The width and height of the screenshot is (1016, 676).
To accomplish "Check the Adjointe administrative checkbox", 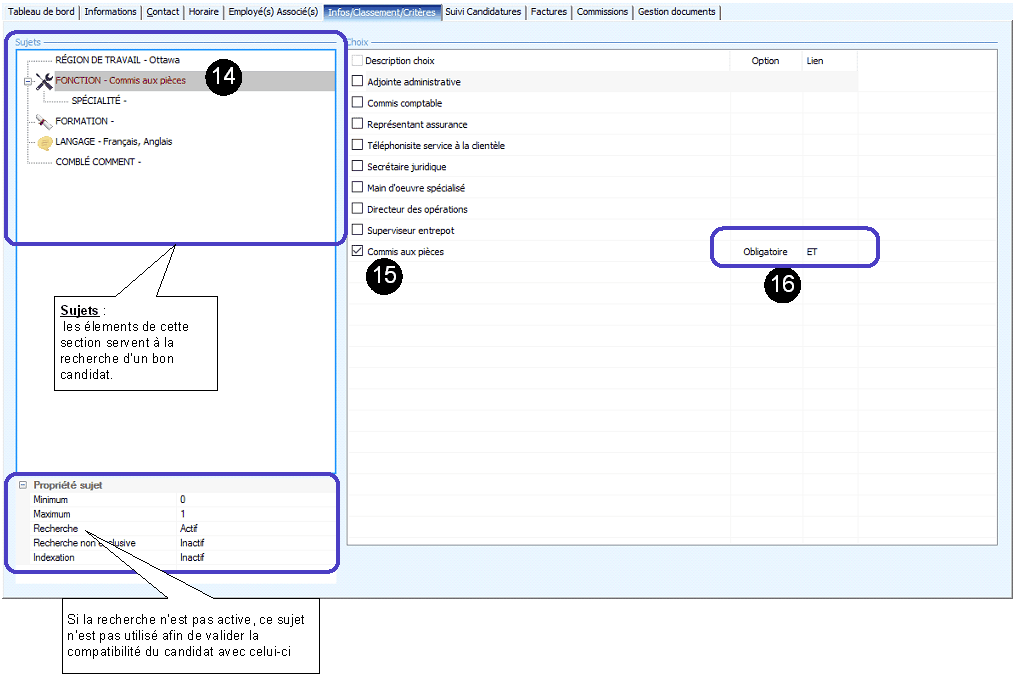I will click(358, 82).
